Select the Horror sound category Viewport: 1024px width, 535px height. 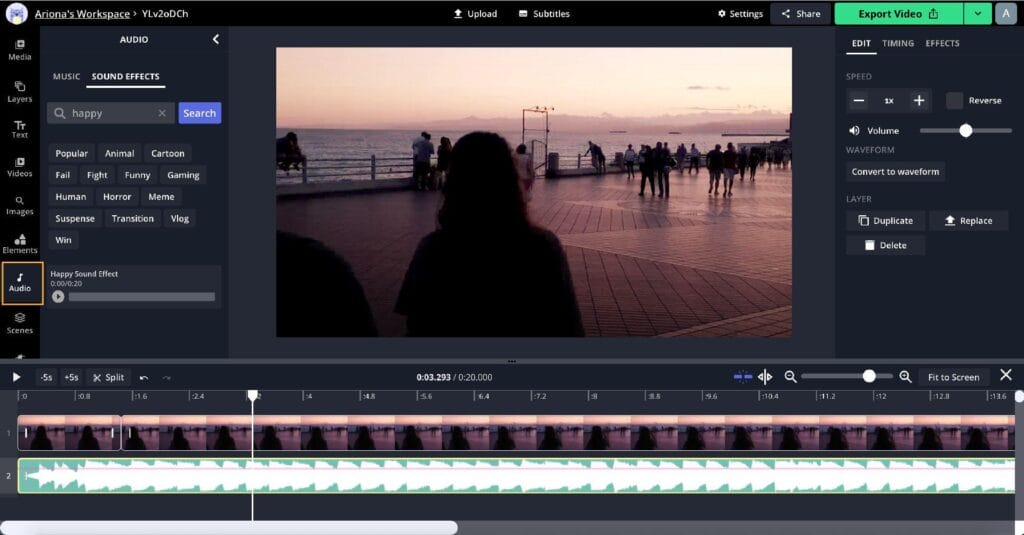(x=117, y=197)
